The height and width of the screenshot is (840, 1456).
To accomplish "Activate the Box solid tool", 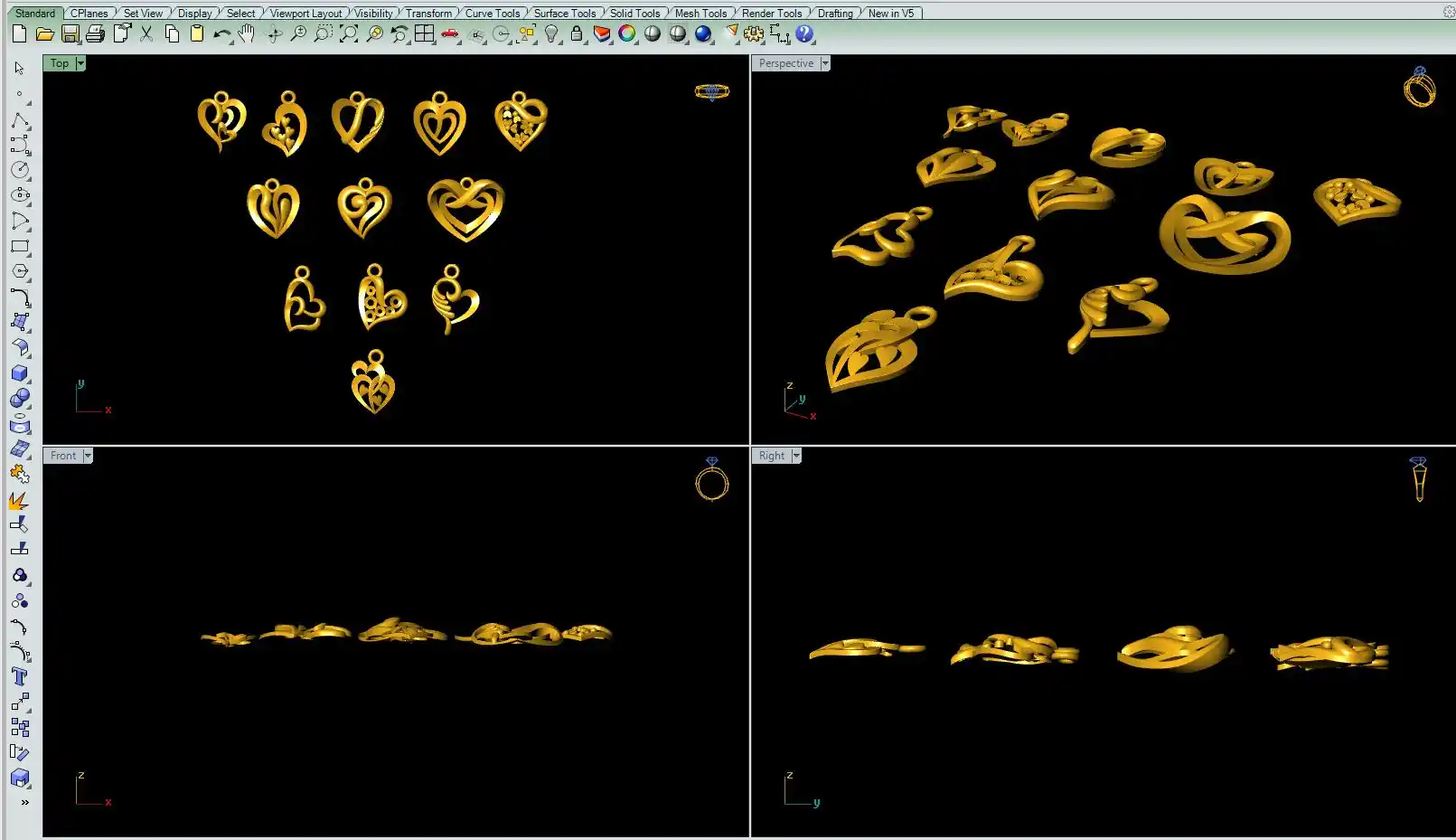I will [x=20, y=373].
